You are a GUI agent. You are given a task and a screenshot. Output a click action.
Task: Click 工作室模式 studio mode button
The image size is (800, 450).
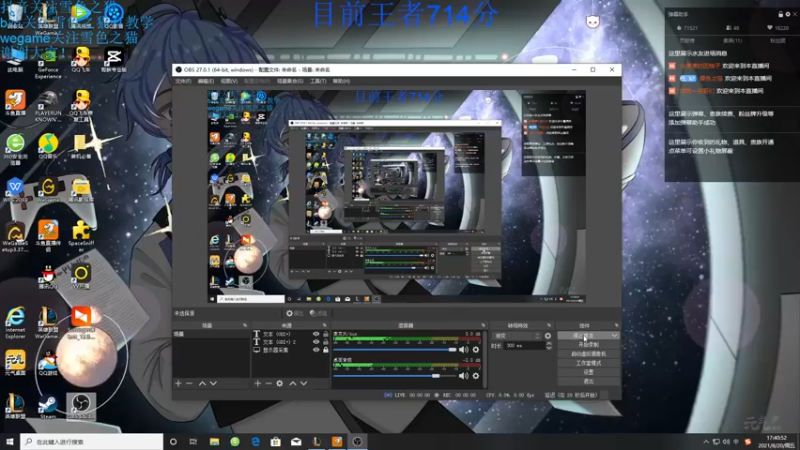click(x=588, y=363)
